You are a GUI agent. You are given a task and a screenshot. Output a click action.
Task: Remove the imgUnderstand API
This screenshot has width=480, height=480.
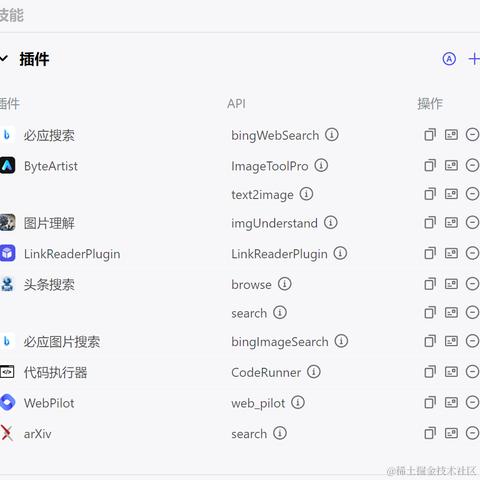click(x=472, y=223)
